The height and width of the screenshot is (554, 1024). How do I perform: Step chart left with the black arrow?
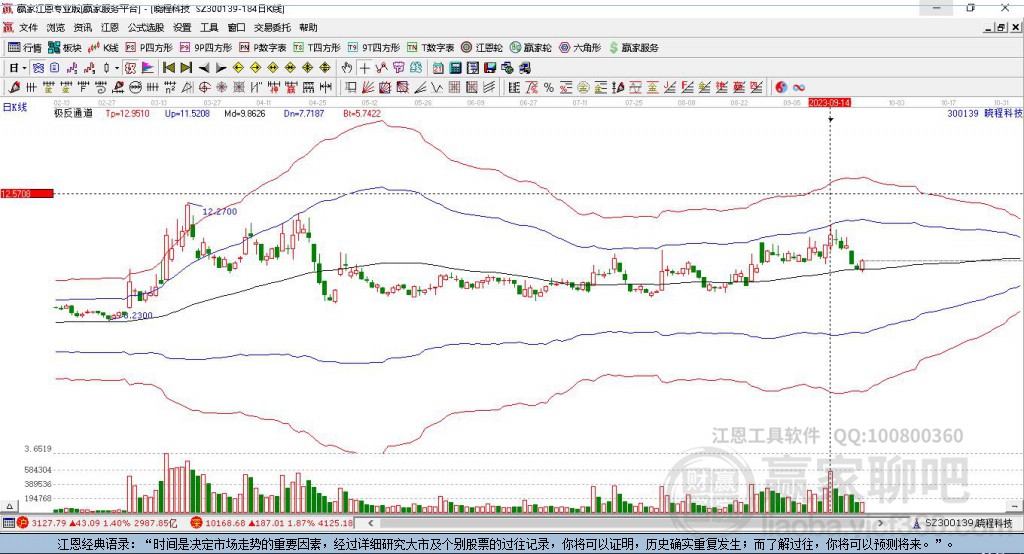tap(204, 68)
